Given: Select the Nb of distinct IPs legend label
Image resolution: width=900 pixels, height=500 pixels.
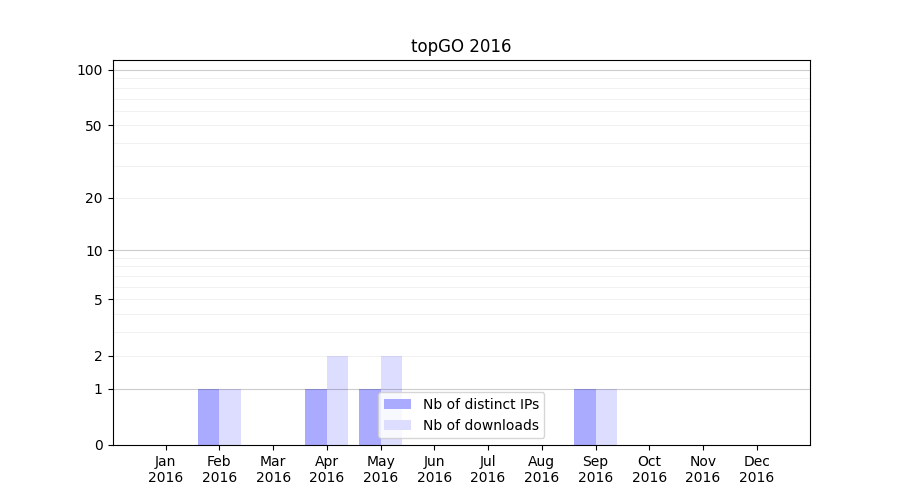Looking at the screenshot, I should [480, 404].
